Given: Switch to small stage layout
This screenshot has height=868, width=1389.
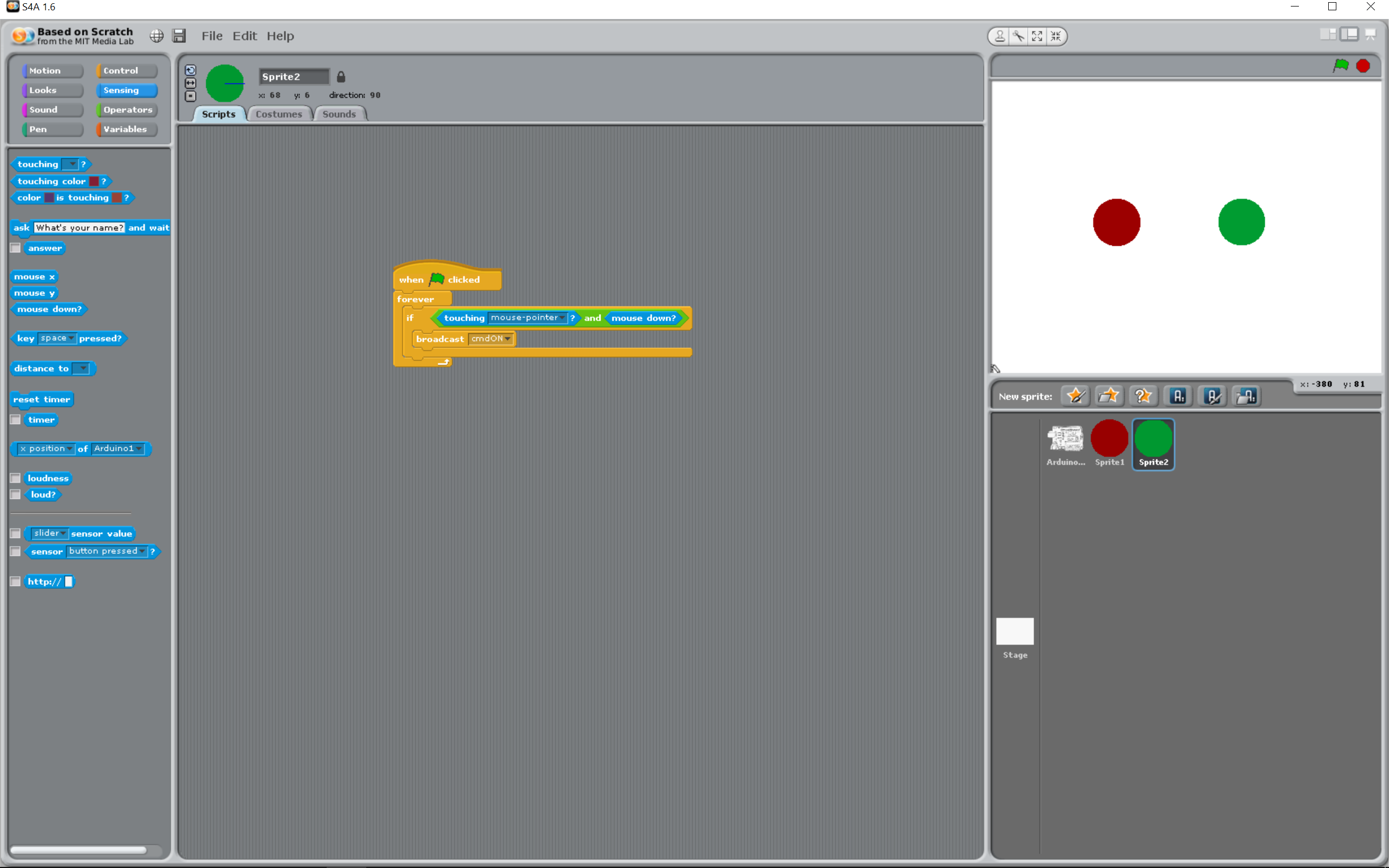Looking at the screenshot, I should (x=1328, y=34).
